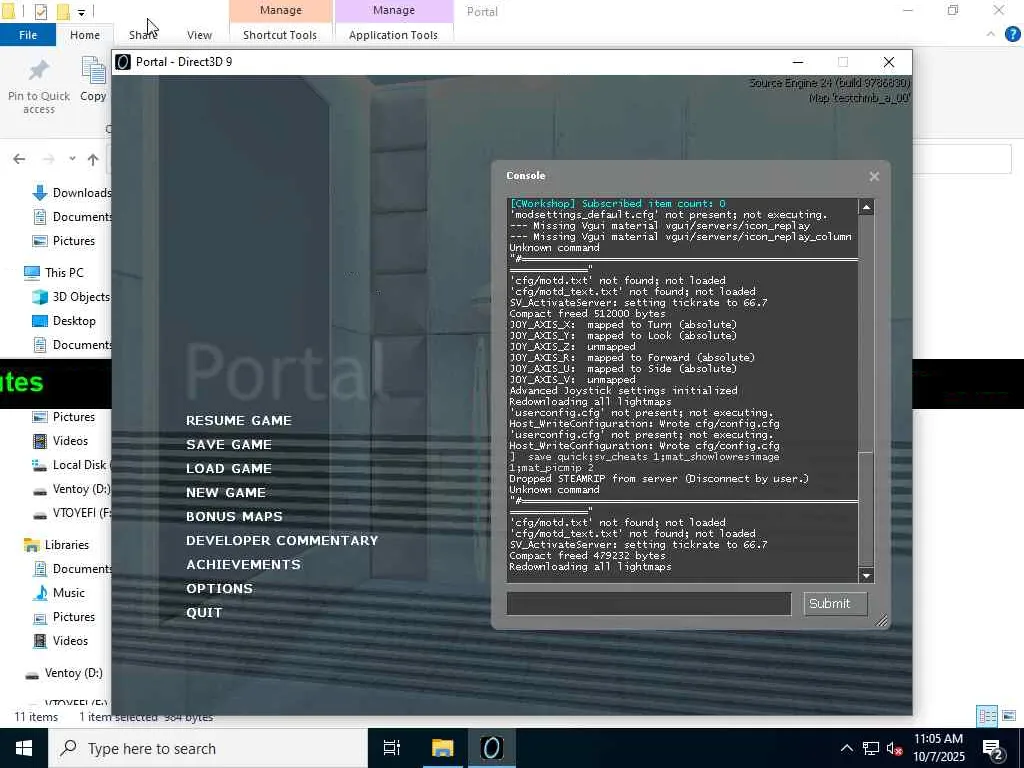Click Submit button in Console
Viewport: 1024px width, 768px height.
pos(835,603)
